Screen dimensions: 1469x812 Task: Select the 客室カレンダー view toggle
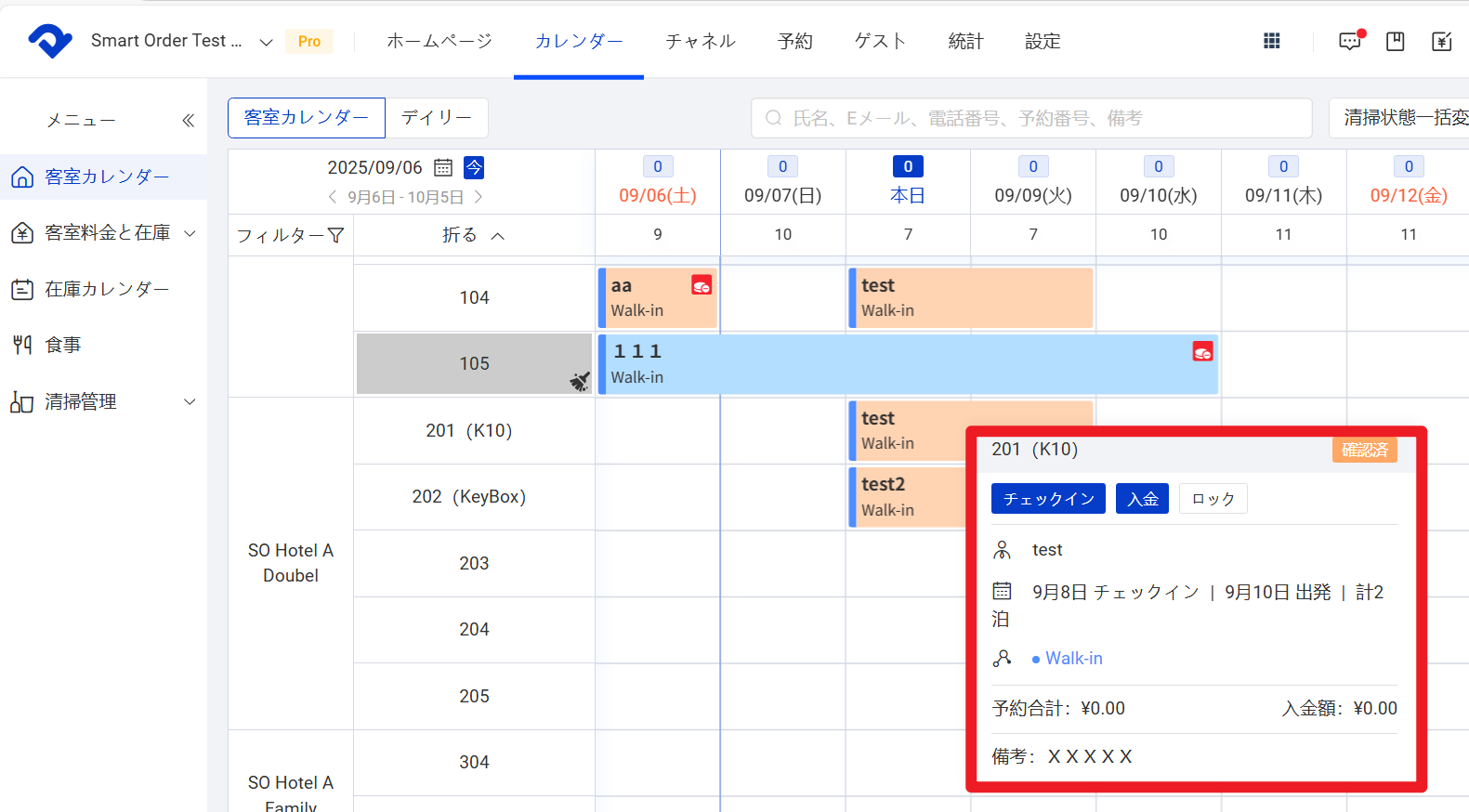click(306, 118)
